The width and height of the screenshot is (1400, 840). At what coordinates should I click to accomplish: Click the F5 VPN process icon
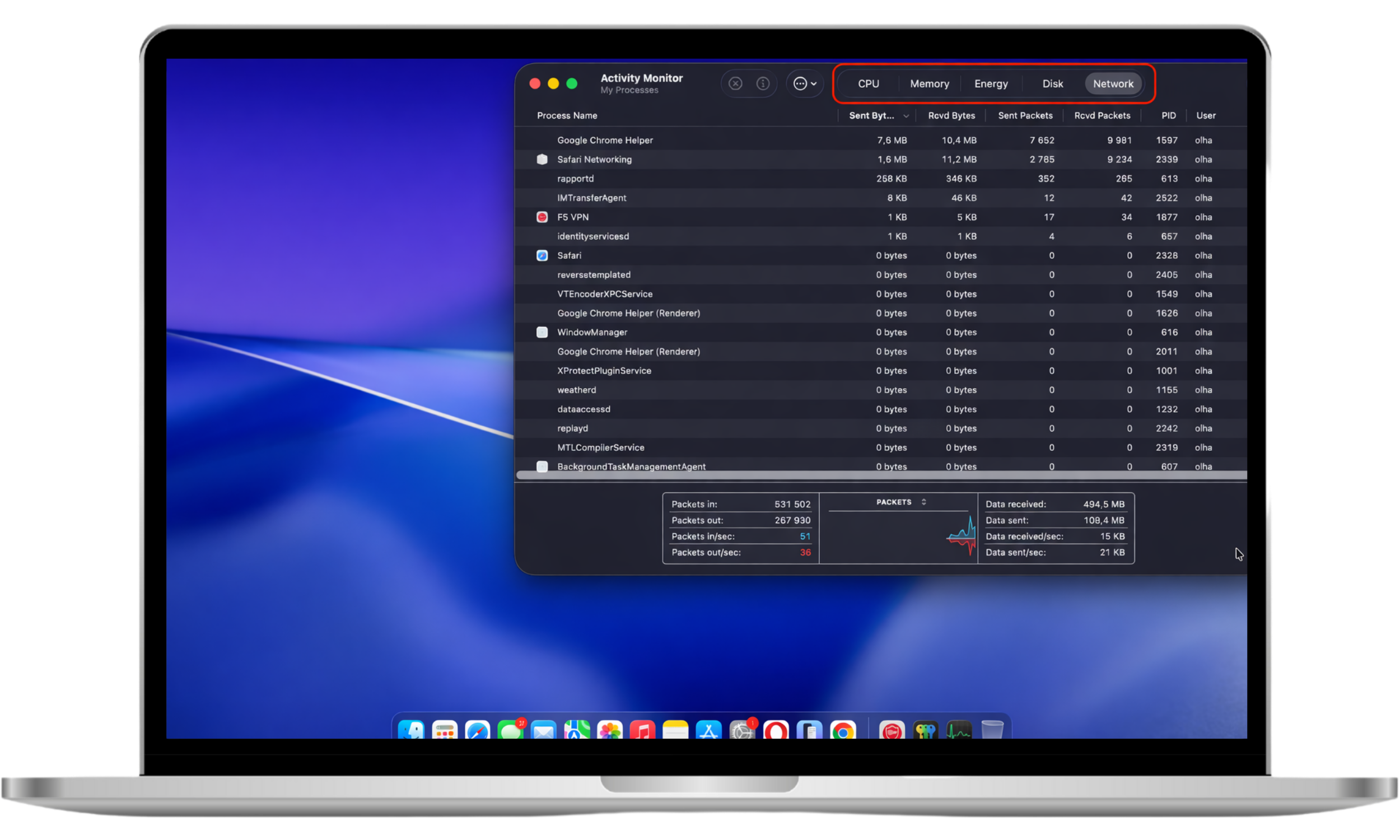[542, 217]
